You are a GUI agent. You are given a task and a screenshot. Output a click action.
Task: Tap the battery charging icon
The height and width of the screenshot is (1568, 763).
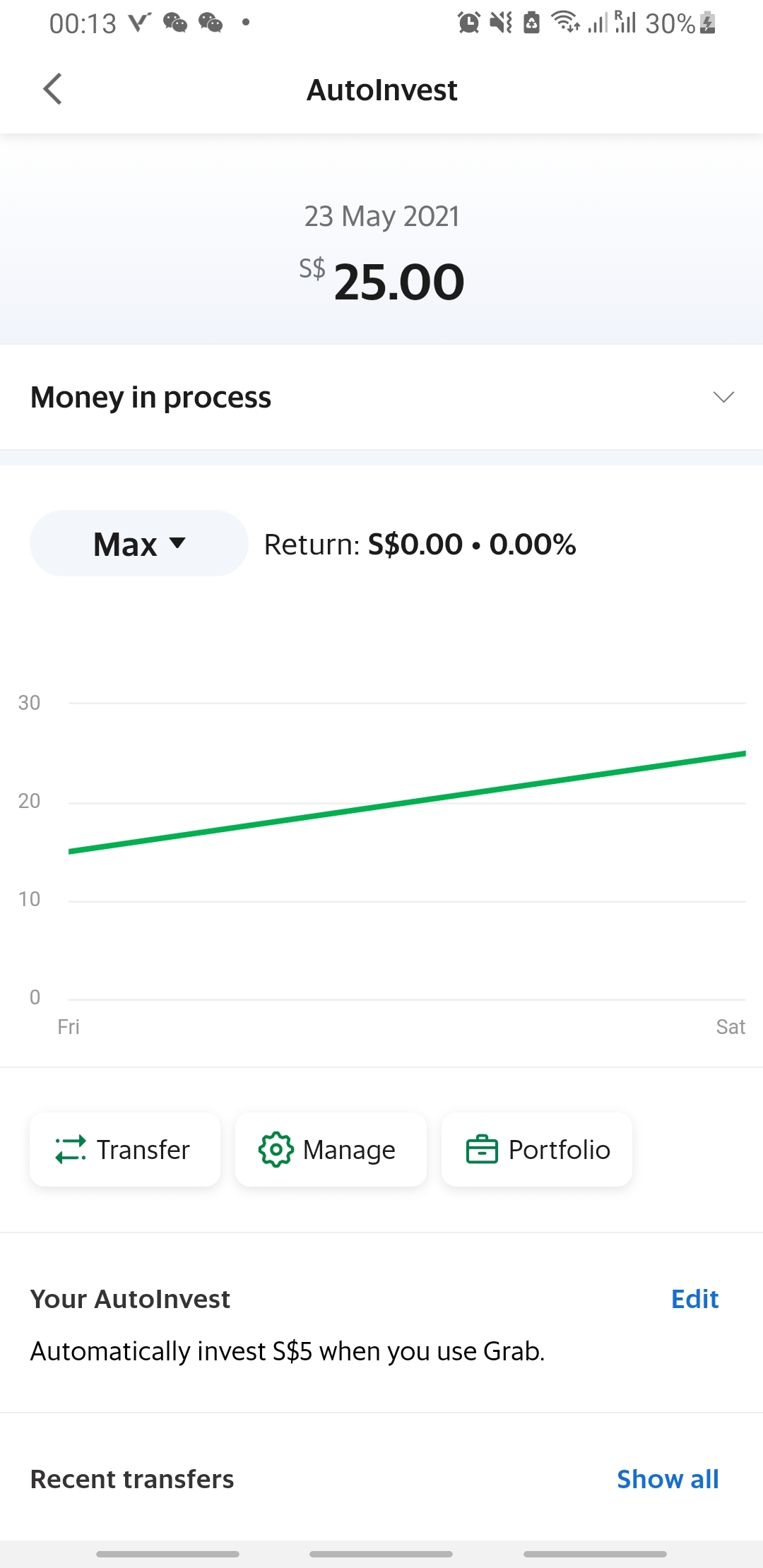(708, 23)
